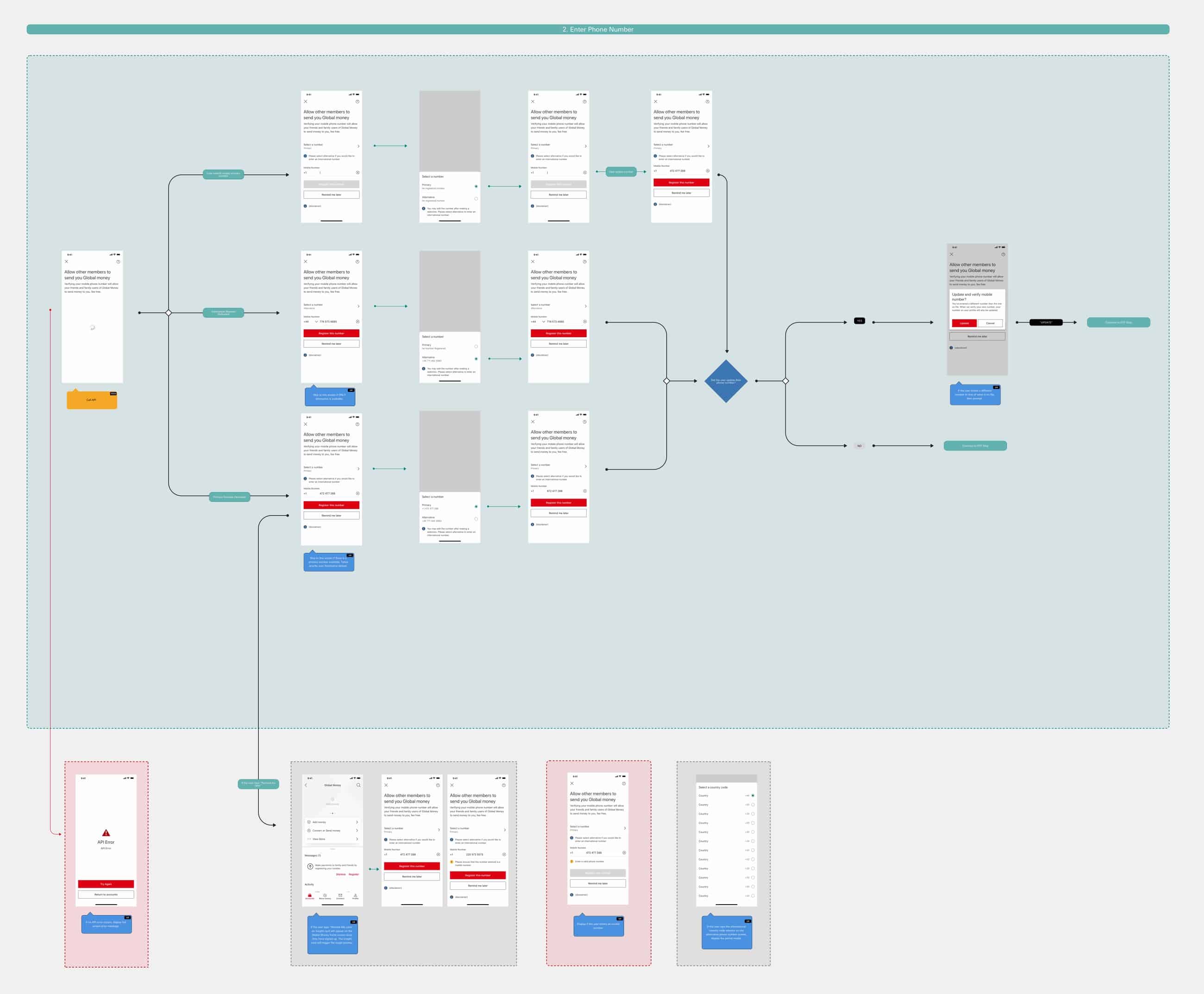Viewport: 1204px width, 994px height.
Task: Click the Register link in the Messages card
Action: point(354,874)
